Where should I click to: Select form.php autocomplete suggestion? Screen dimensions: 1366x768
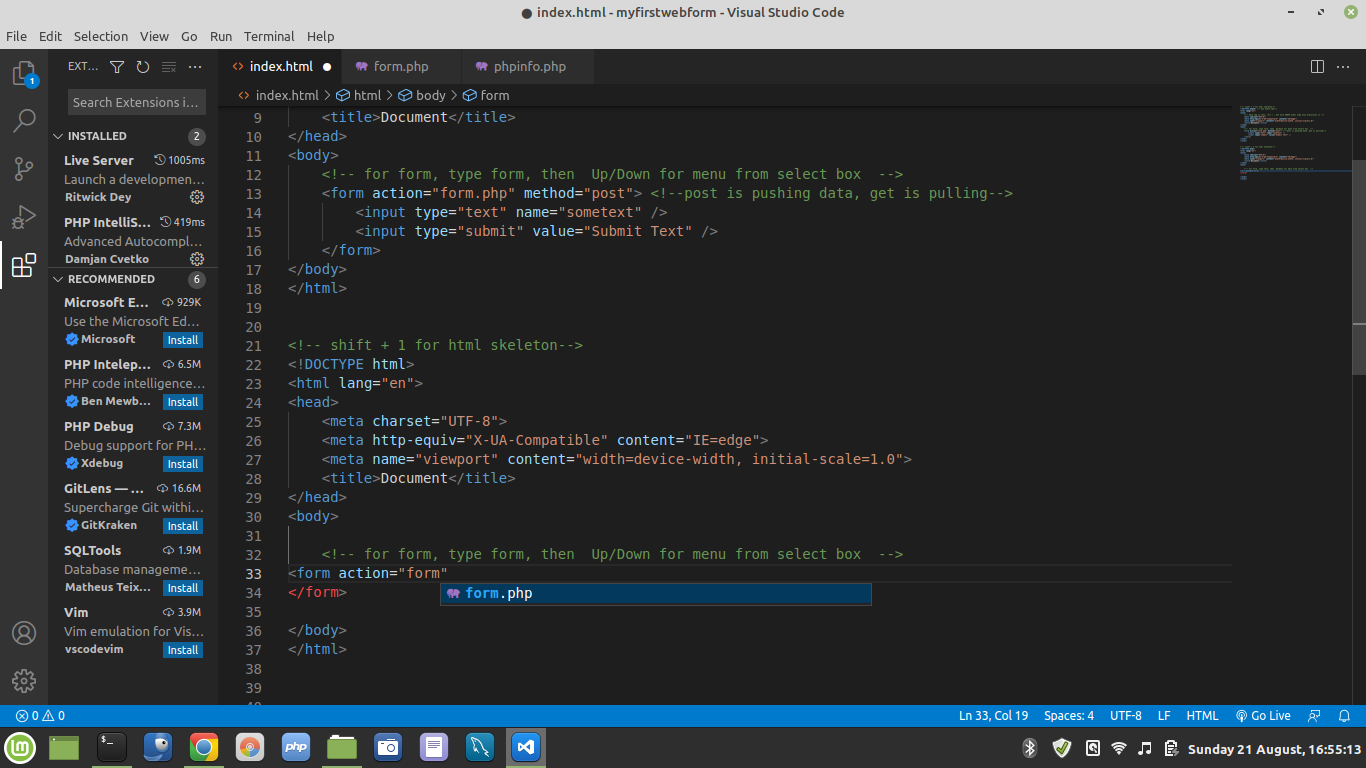point(655,594)
